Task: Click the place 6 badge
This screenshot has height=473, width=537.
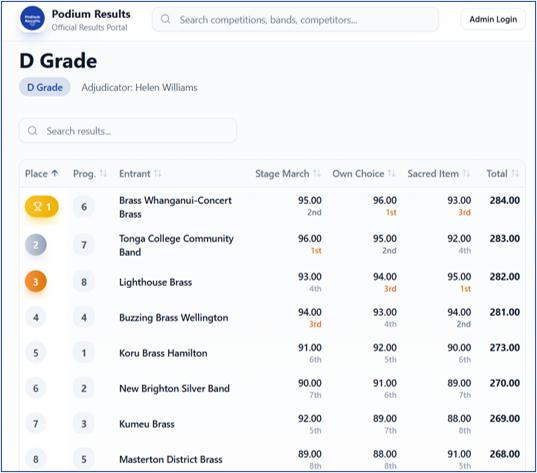Action: point(36,388)
